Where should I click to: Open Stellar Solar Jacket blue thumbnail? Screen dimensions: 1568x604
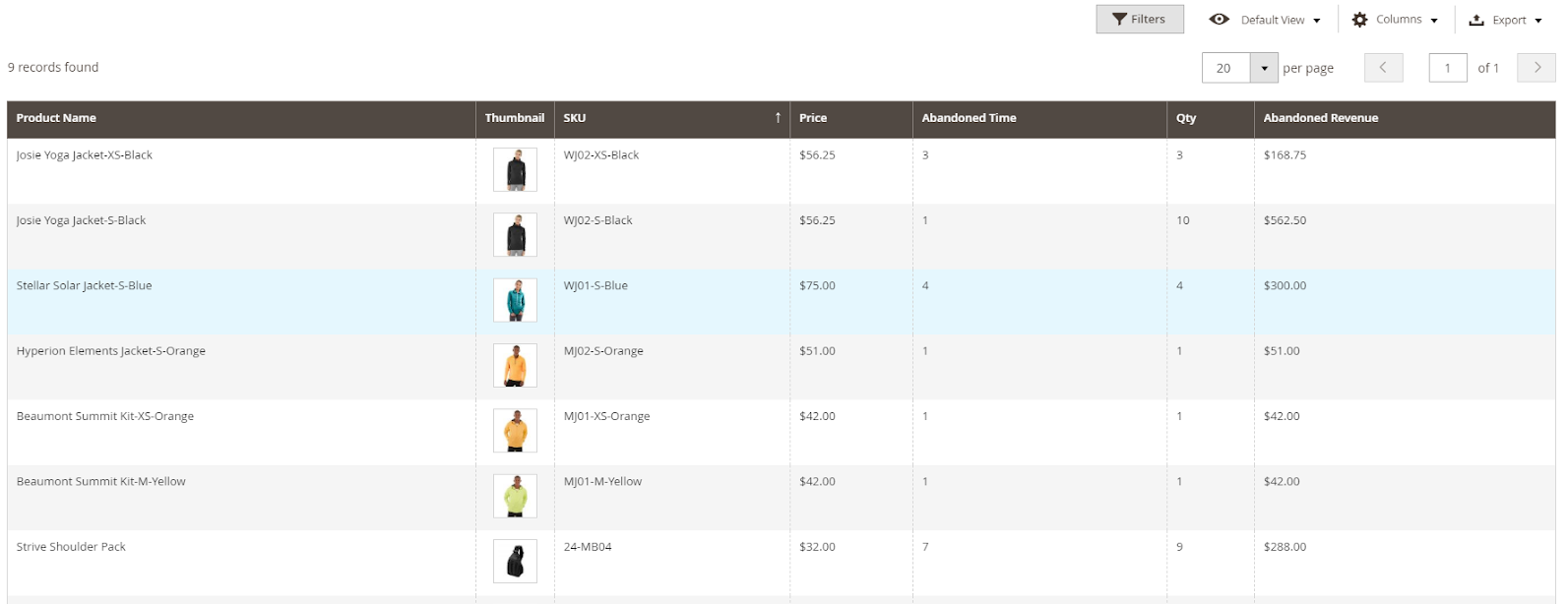tap(515, 300)
